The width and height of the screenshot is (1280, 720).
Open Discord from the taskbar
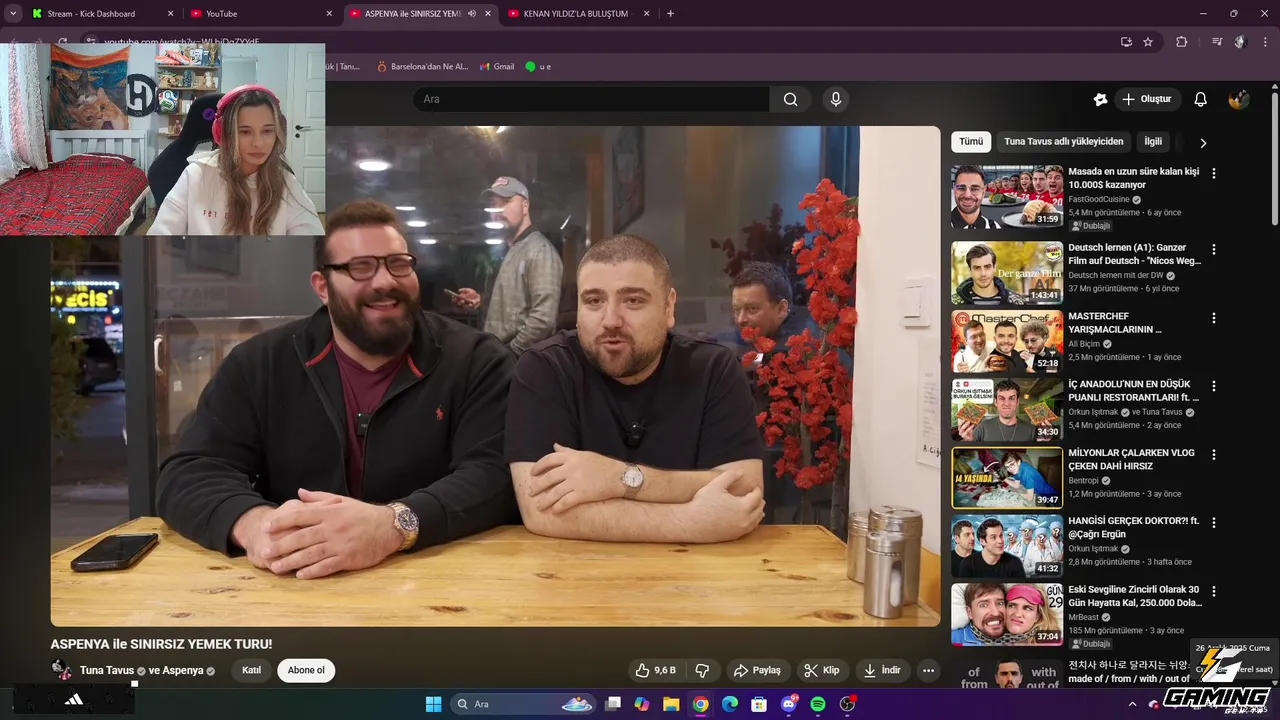[789, 704]
